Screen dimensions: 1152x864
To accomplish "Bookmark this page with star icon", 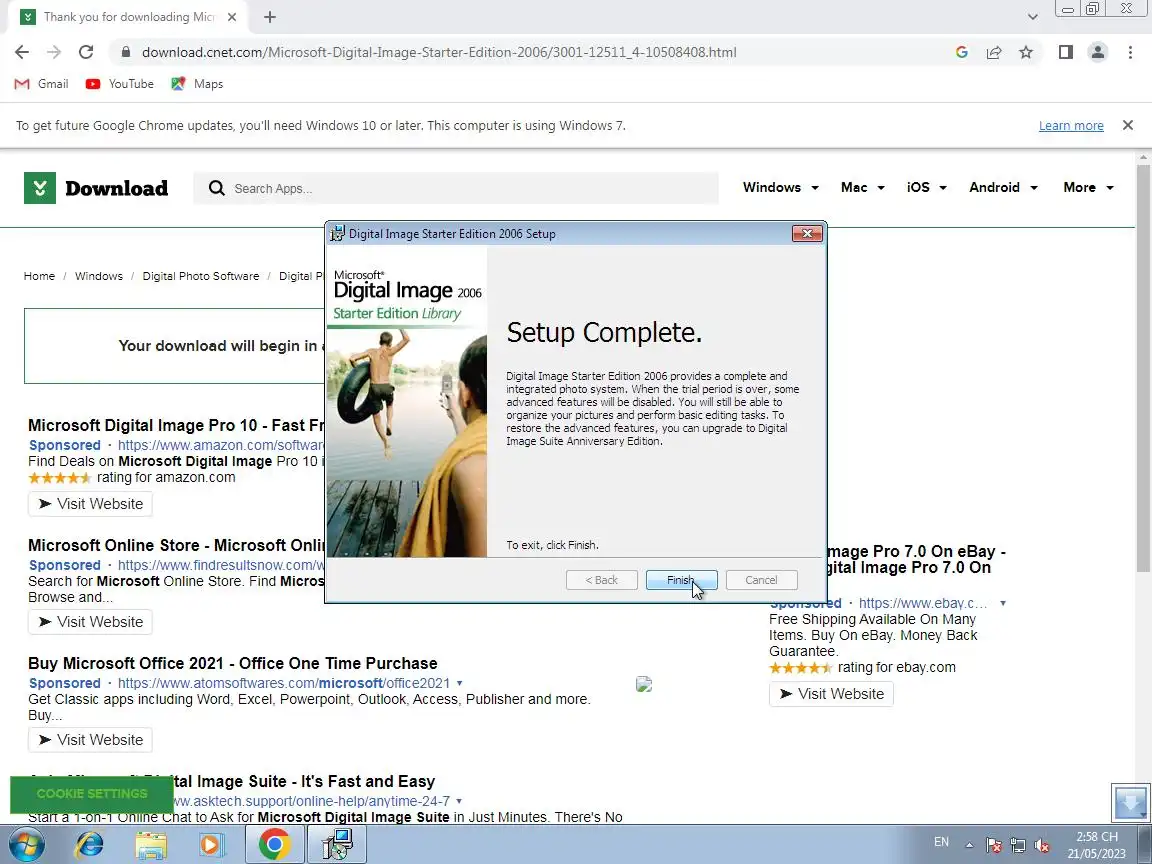I will (1026, 52).
